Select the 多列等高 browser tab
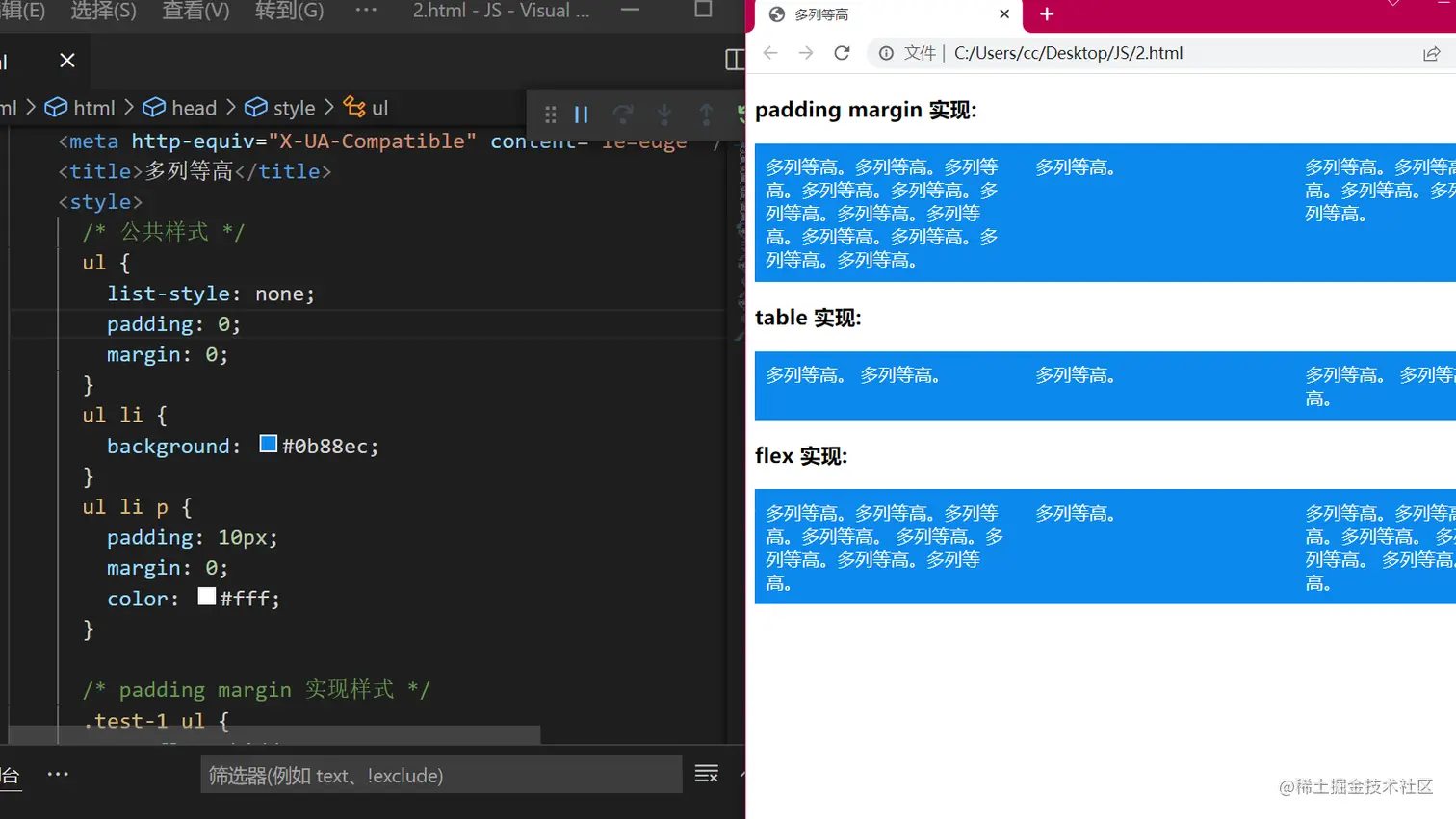The width and height of the screenshot is (1456, 819). pyautogui.click(x=886, y=15)
